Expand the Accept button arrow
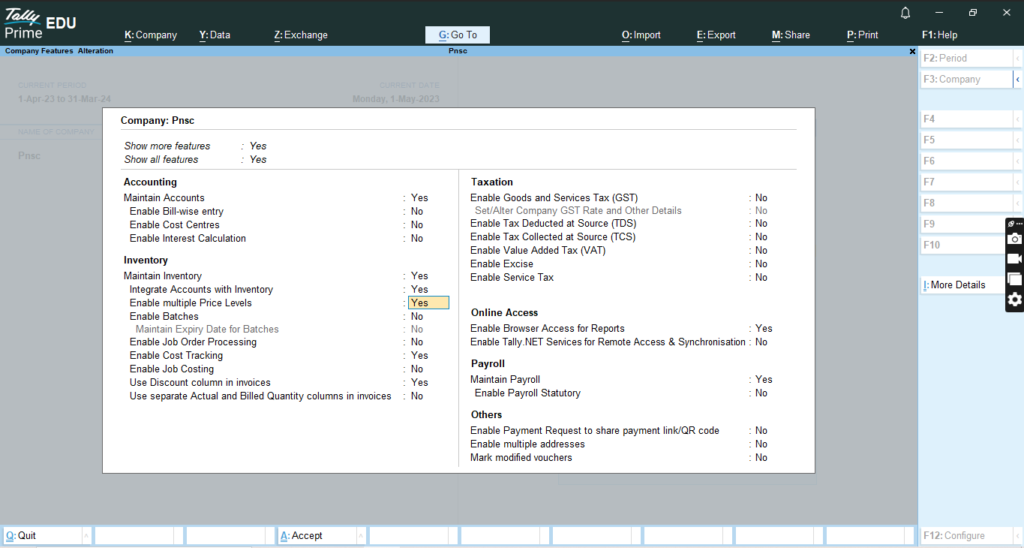This screenshot has height=548, width=1024. (x=360, y=536)
